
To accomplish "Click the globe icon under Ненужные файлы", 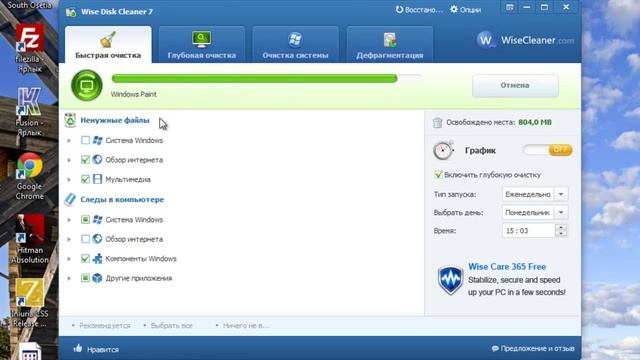I will pos(97,160).
